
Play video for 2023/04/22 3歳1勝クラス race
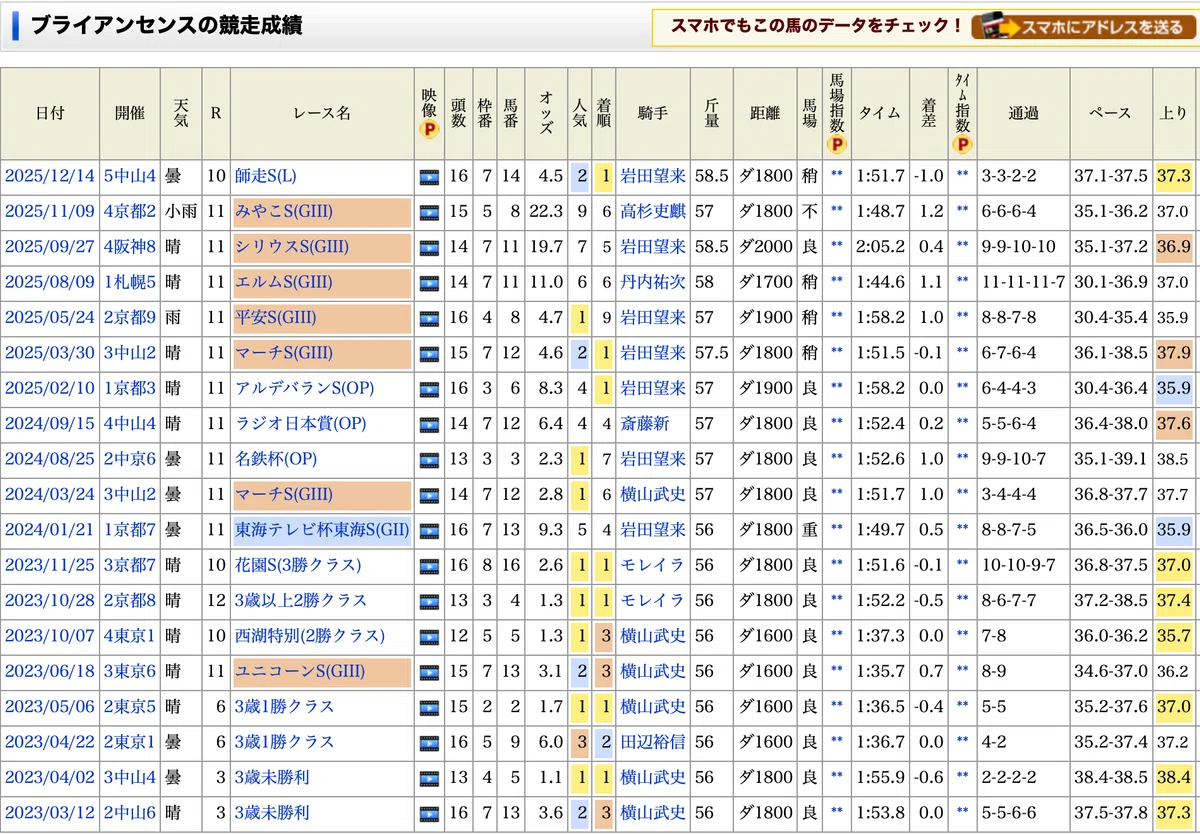coord(429,743)
